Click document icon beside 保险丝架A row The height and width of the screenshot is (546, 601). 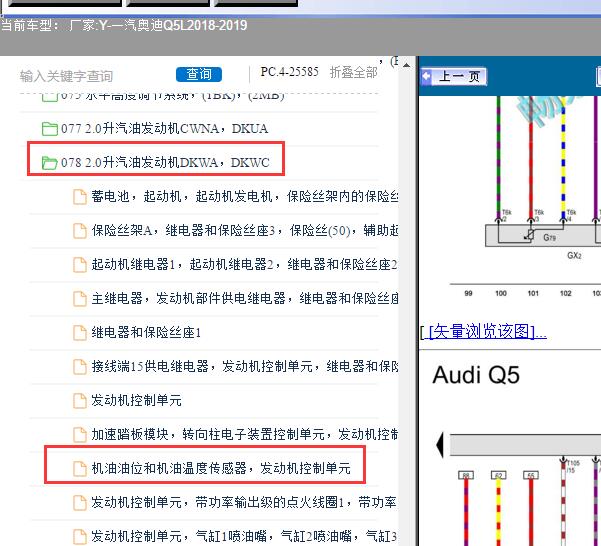pos(80,231)
